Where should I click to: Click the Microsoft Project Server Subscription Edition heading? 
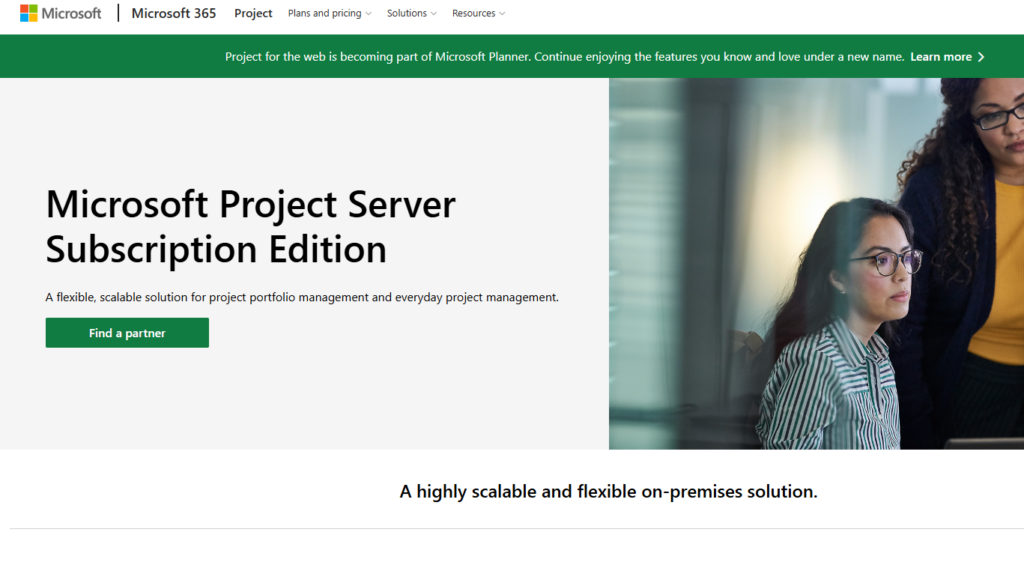pos(251,227)
